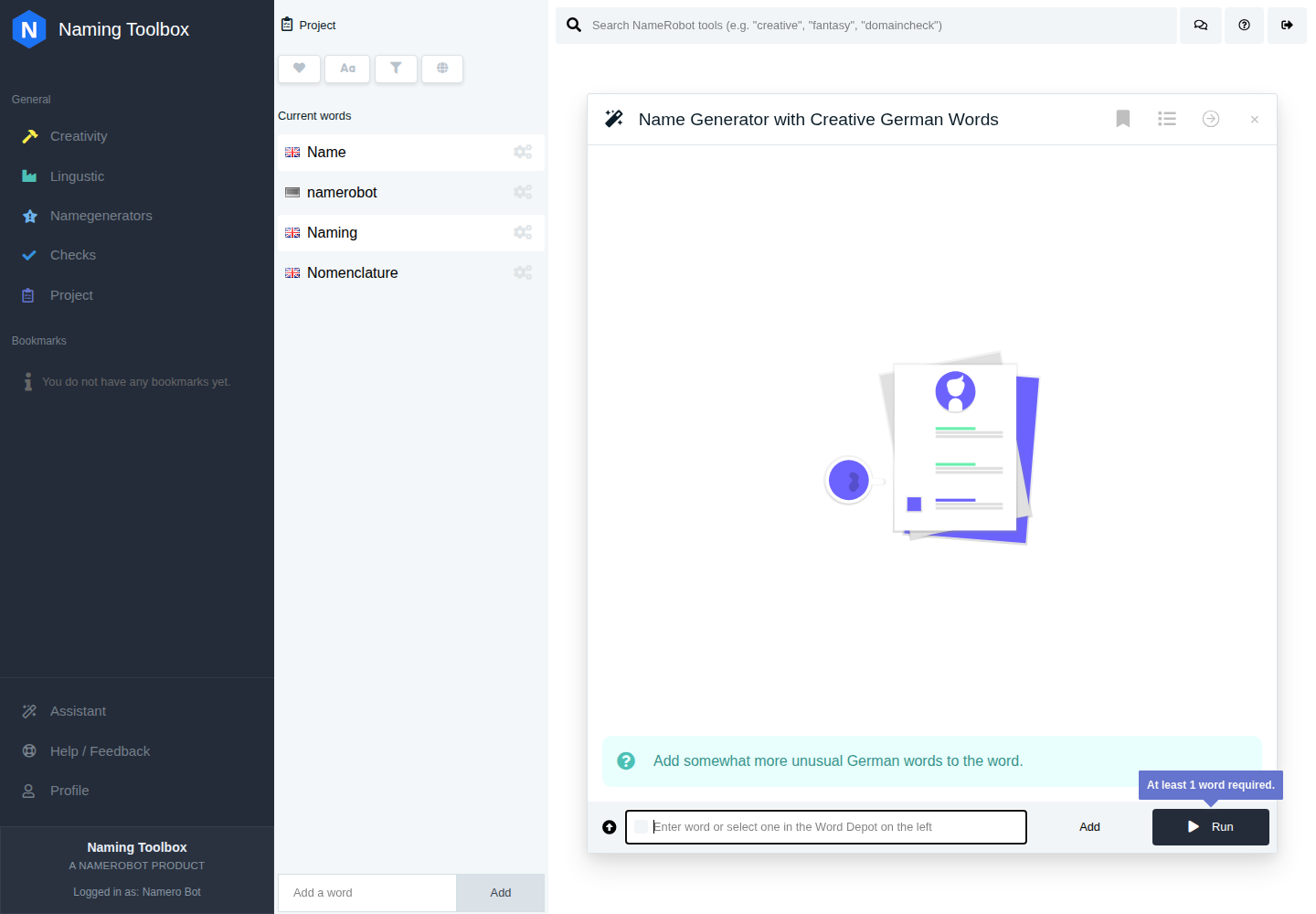
Task: Click the UK flag next to Naming
Action: (x=292, y=233)
